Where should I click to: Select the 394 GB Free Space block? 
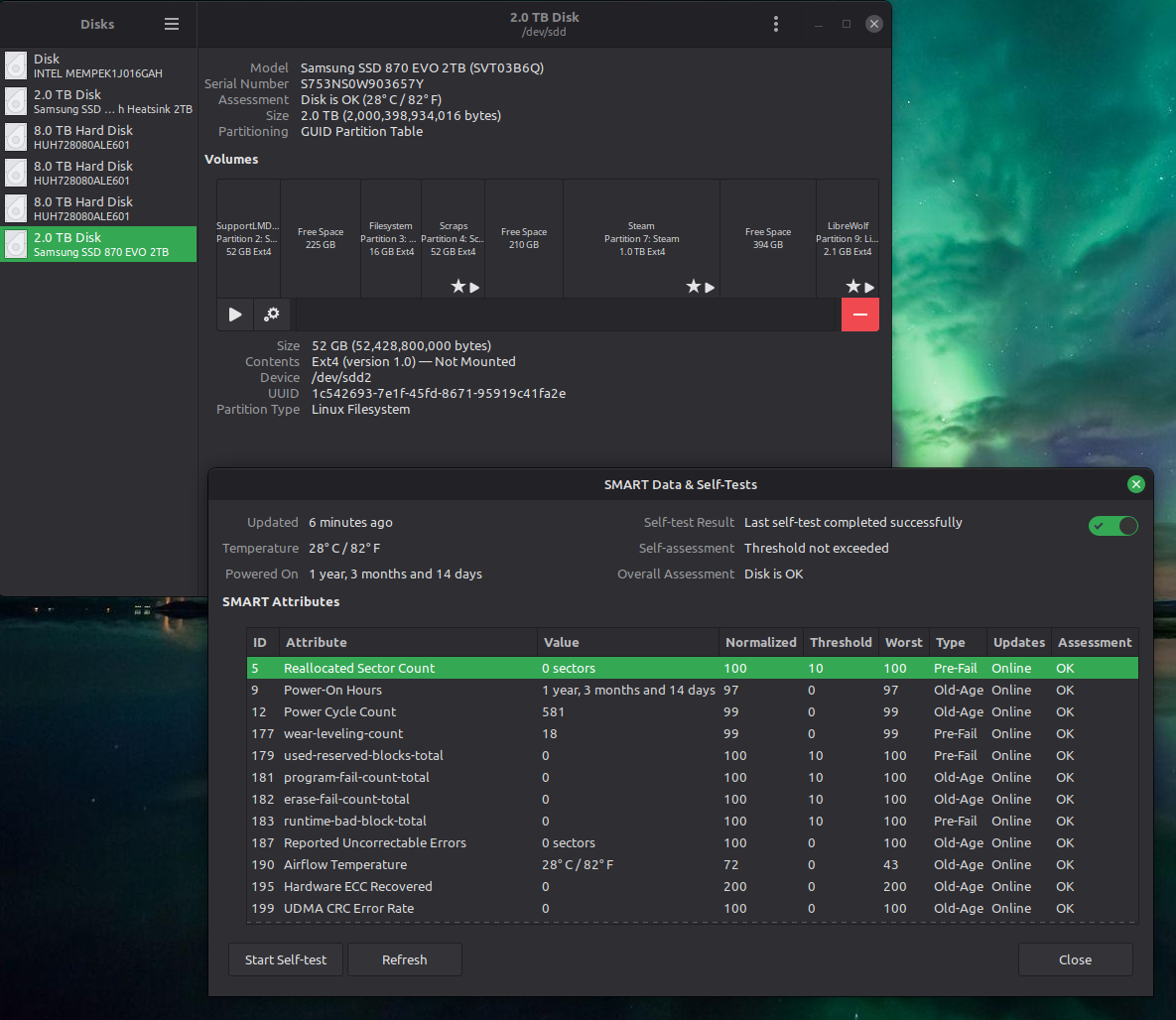click(x=768, y=238)
